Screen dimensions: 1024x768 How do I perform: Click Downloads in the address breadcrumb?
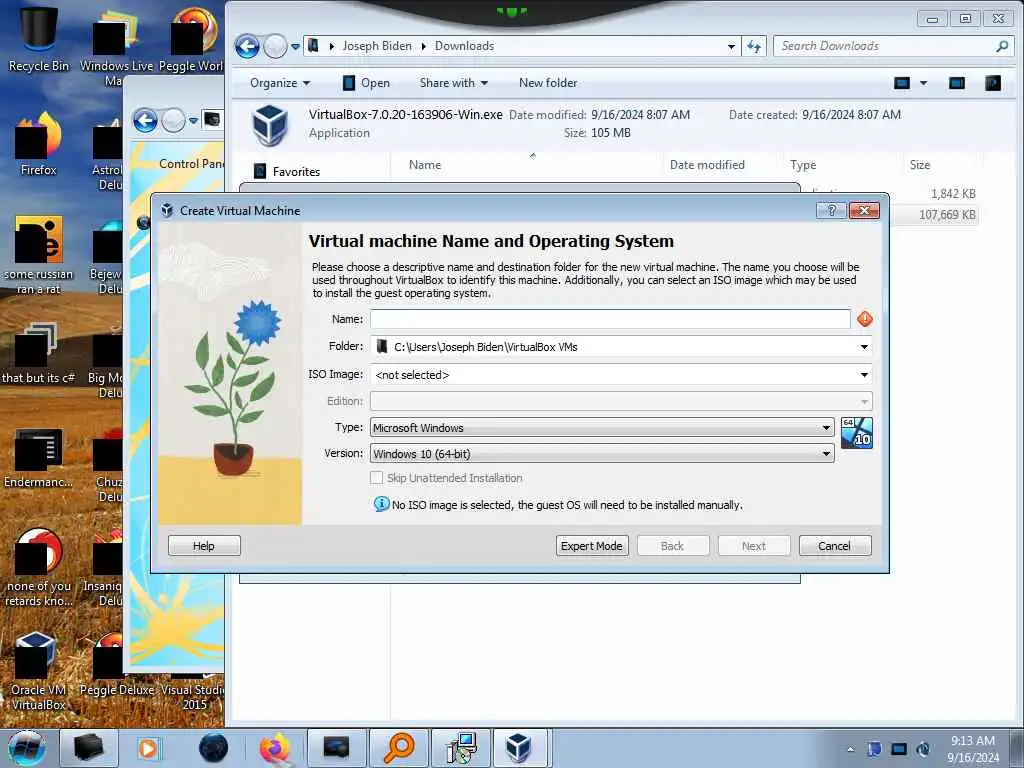(x=464, y=46)
